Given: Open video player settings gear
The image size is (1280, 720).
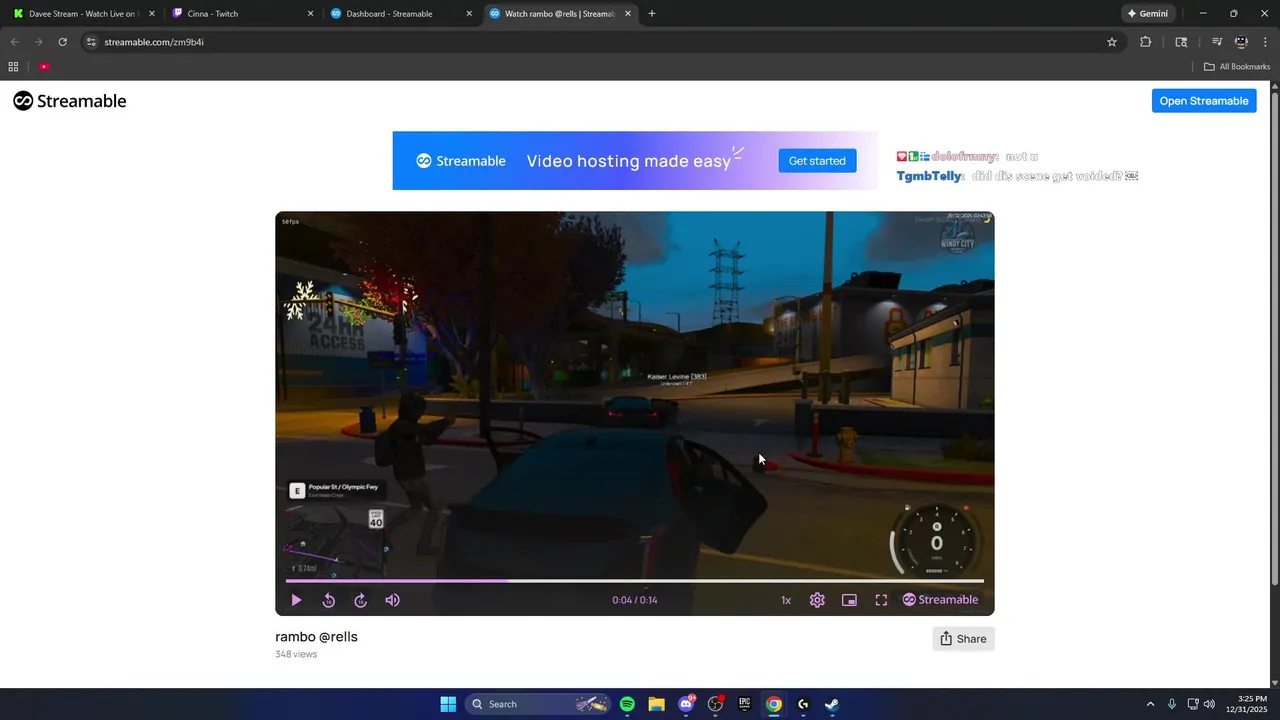Looking at the screenshot, I should [817, 600].
